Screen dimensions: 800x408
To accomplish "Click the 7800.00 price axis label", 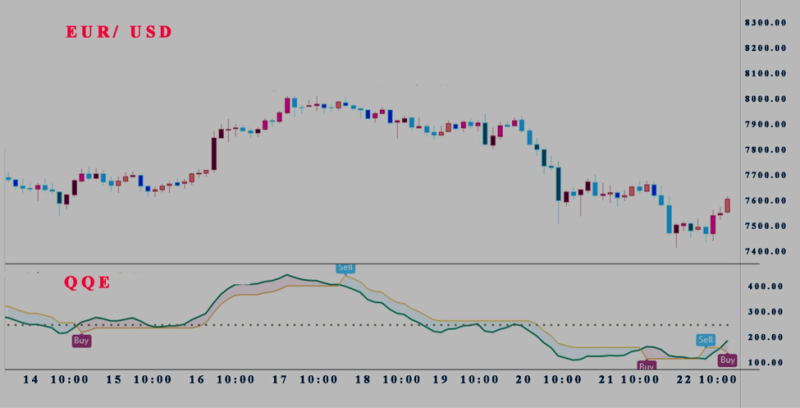I will click(x=765, y=150).
